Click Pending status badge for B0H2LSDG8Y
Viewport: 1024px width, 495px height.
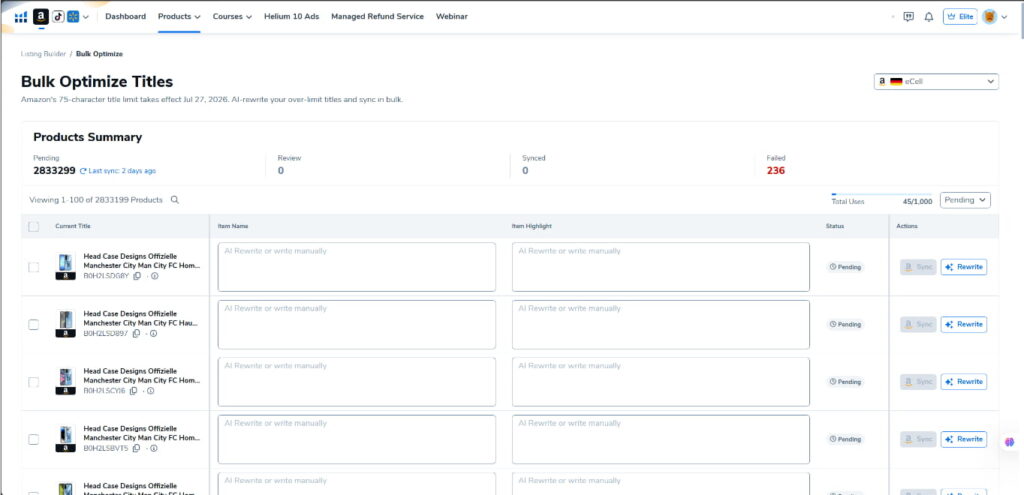[845, 267]
